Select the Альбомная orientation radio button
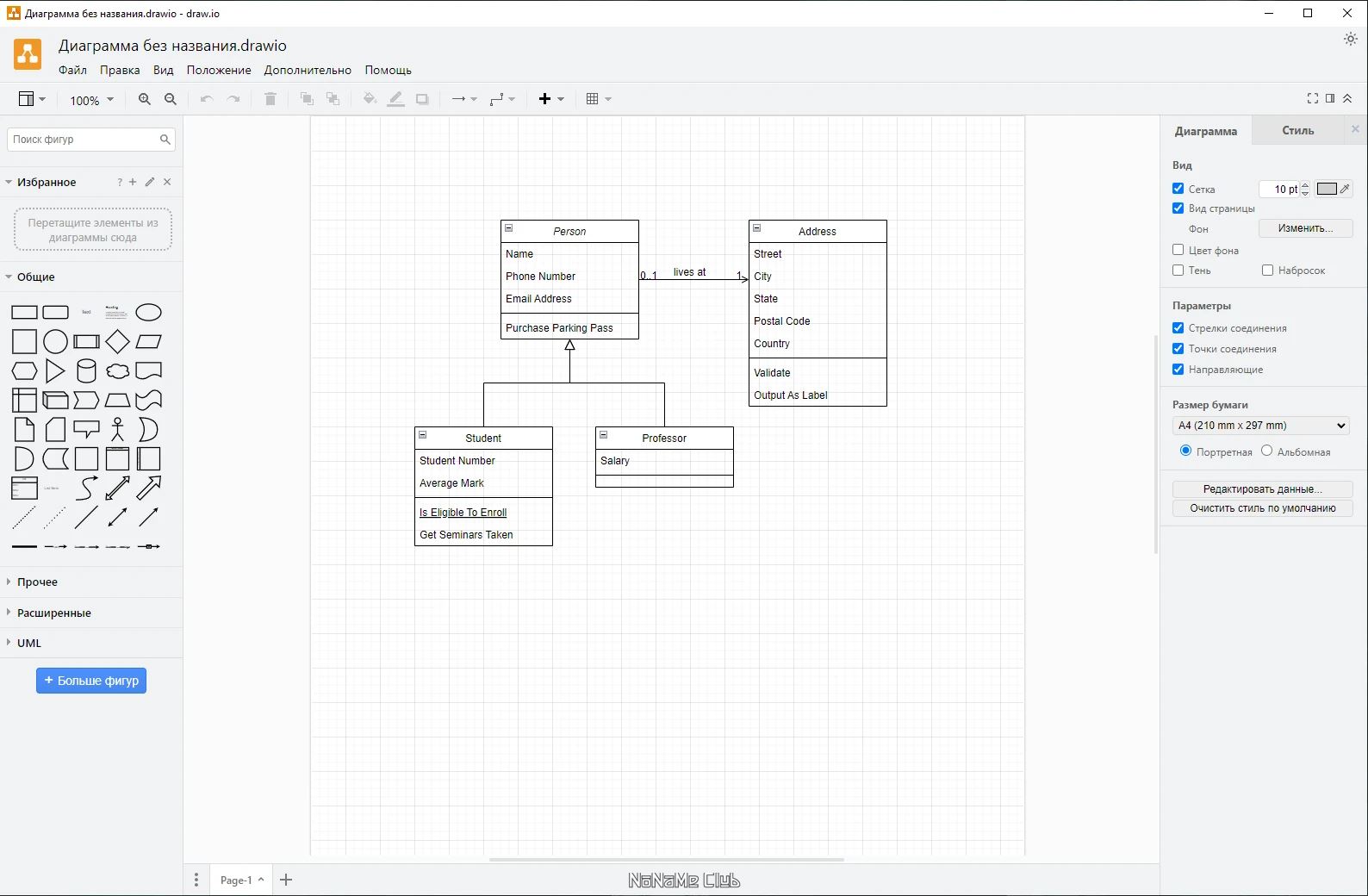The image size is (1368, 896). [1266, 451]
